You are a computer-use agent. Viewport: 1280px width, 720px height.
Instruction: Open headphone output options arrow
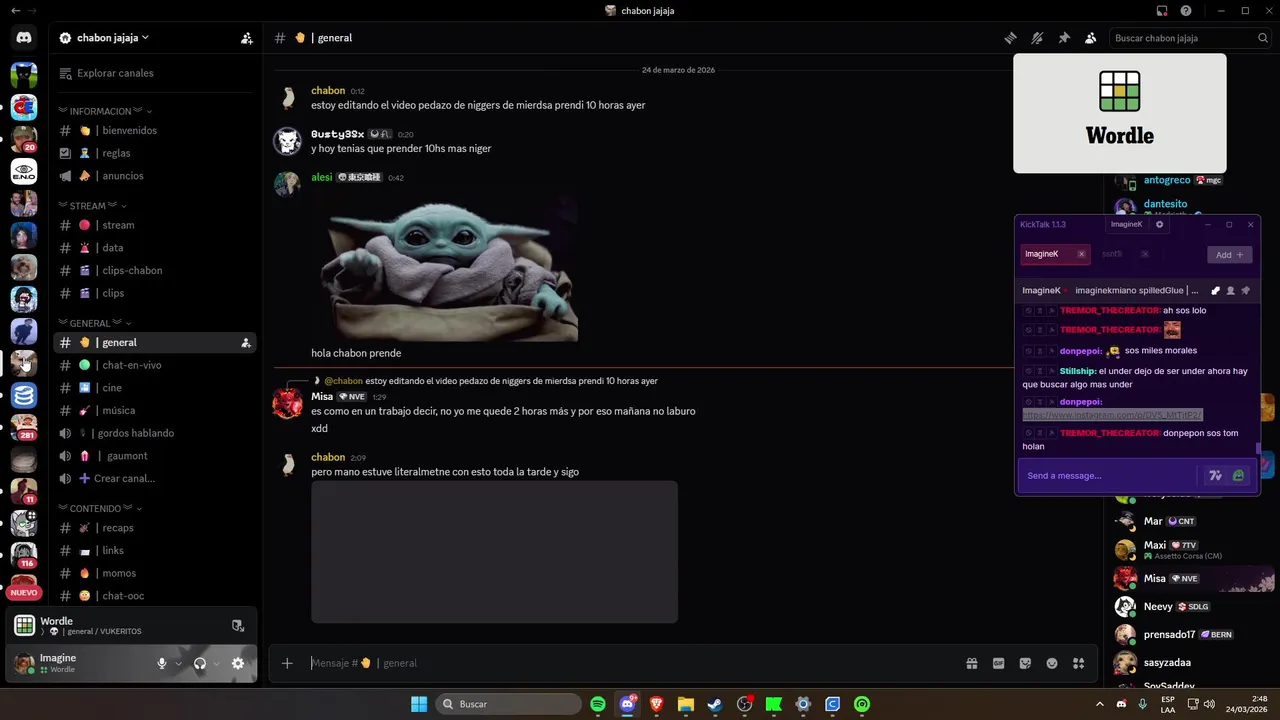216,664
